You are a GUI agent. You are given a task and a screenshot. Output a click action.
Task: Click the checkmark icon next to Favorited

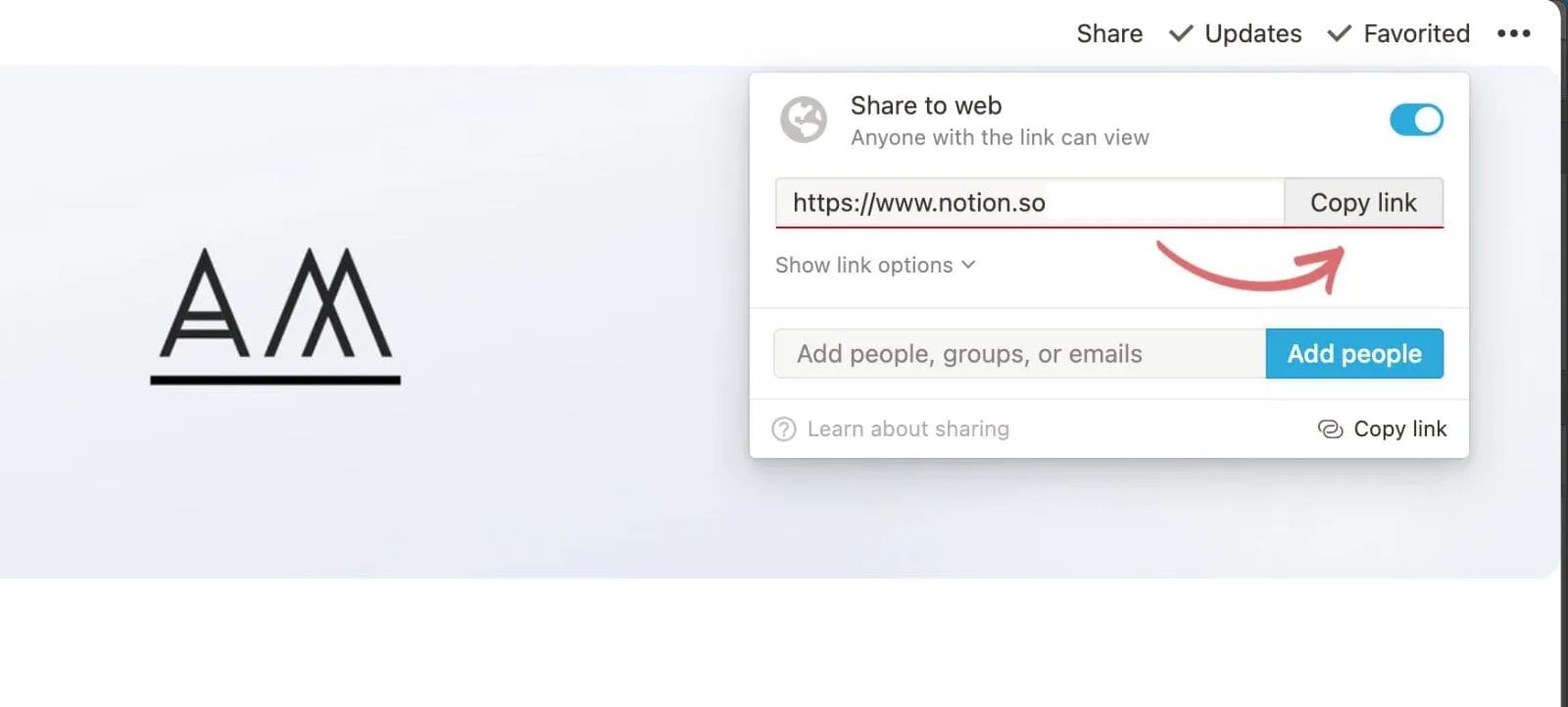point(1339,32)
